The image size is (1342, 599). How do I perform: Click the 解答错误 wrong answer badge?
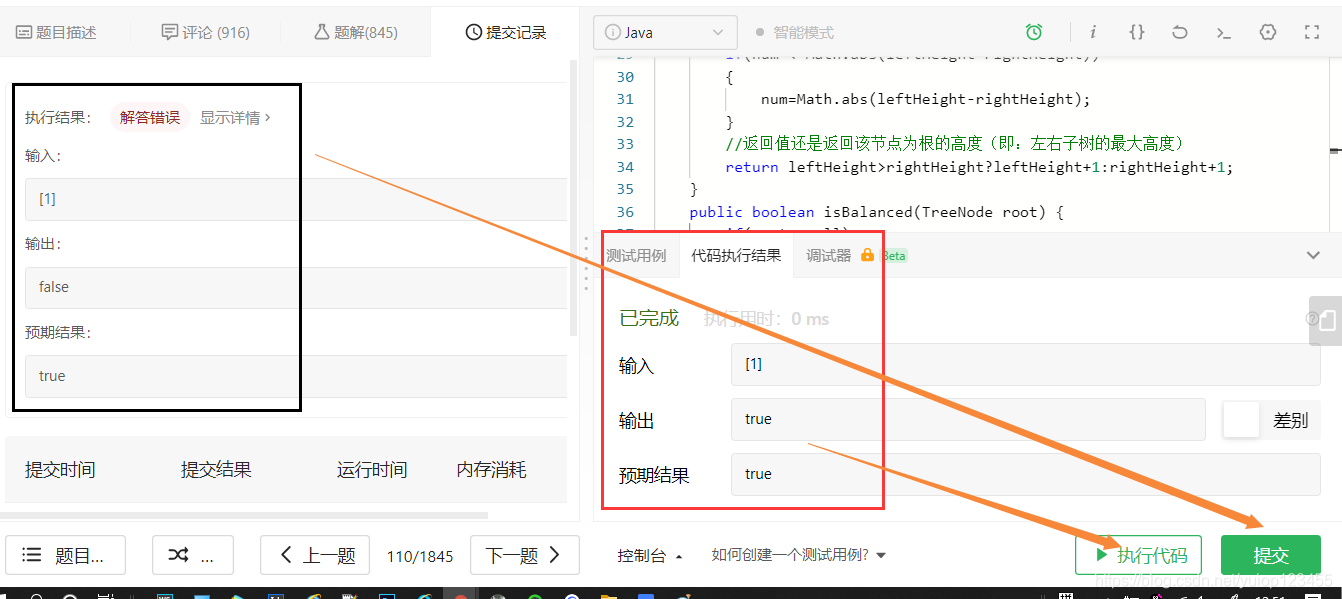point(150,117)
